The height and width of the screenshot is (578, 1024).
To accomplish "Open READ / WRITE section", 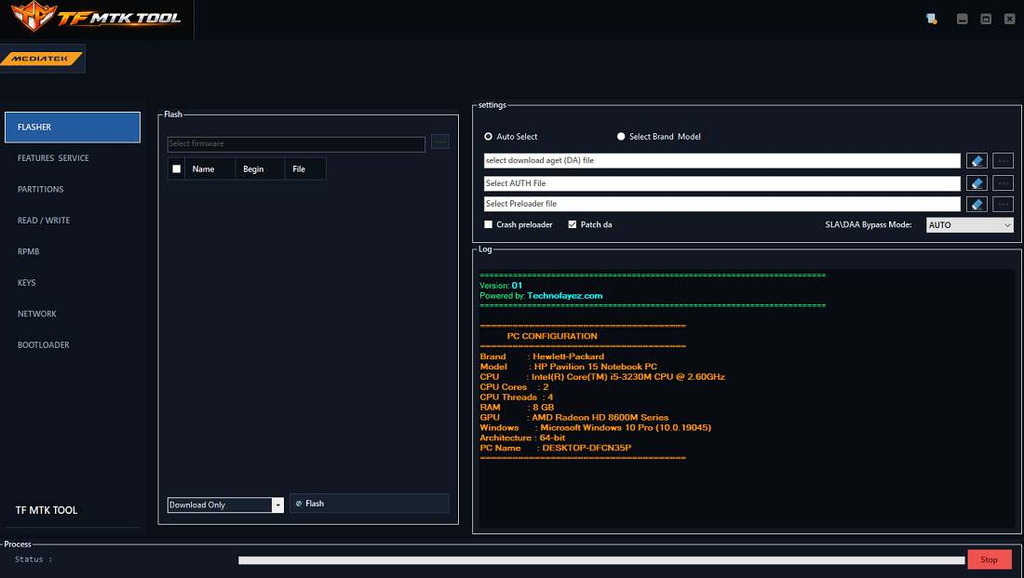I will coord(43,221).
